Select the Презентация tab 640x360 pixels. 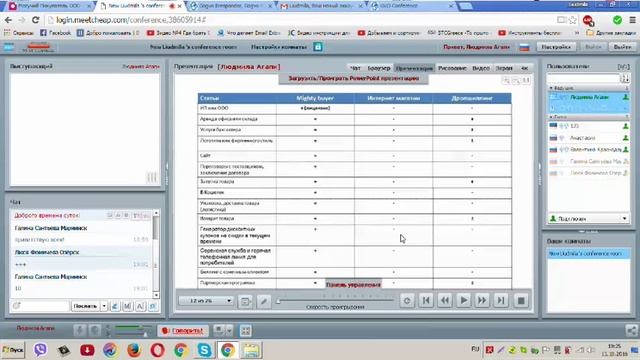(414, 68)
